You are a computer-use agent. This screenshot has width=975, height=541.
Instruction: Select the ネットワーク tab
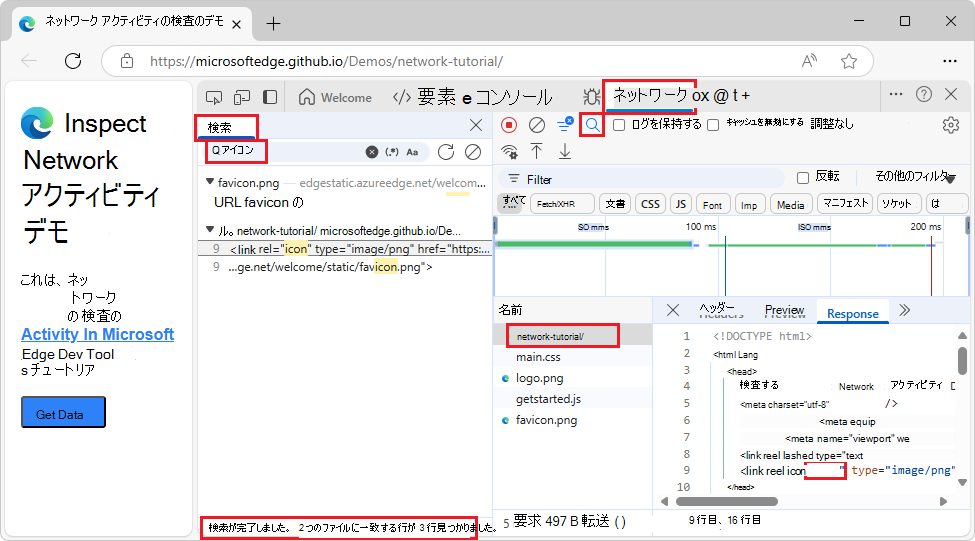(650, 95)
